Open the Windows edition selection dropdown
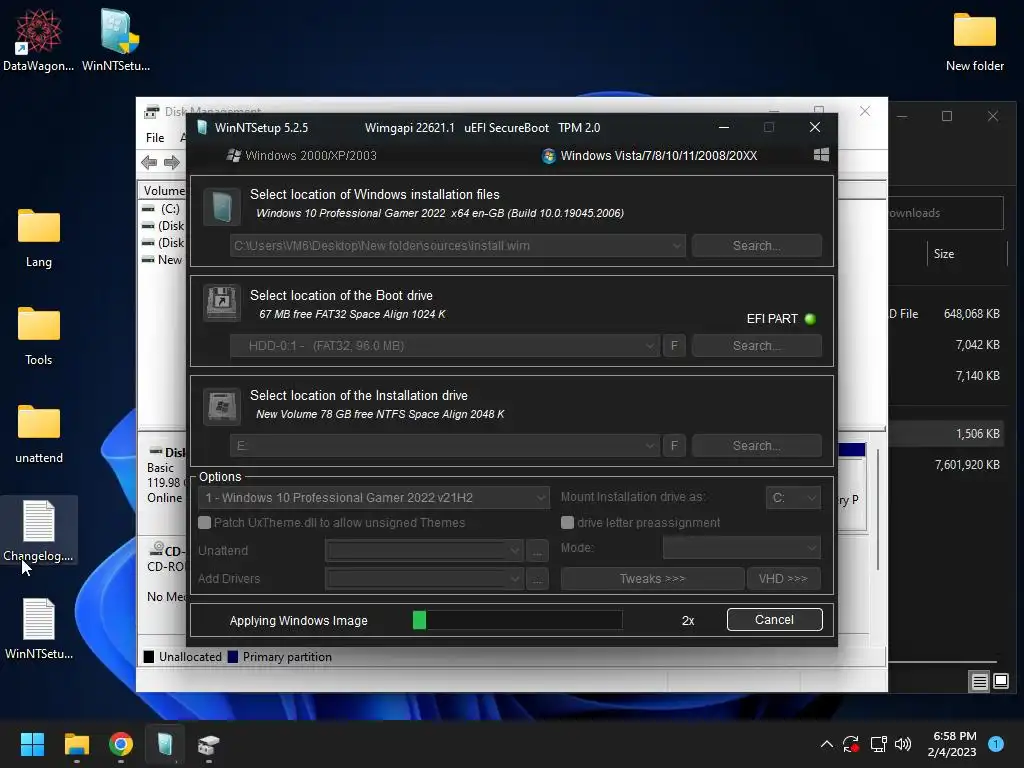 point(374,498)
